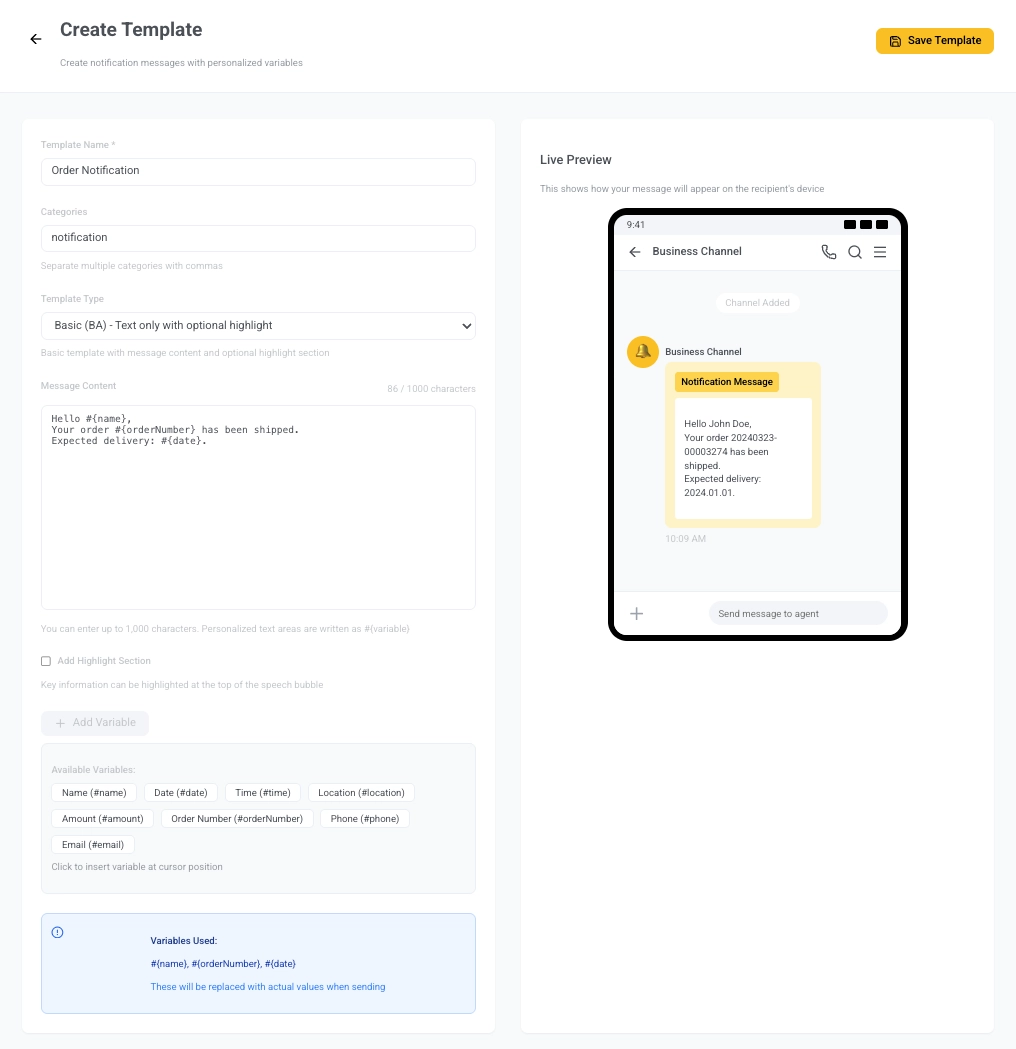Click the back arrow to leave Create Template

click(36, 39)
